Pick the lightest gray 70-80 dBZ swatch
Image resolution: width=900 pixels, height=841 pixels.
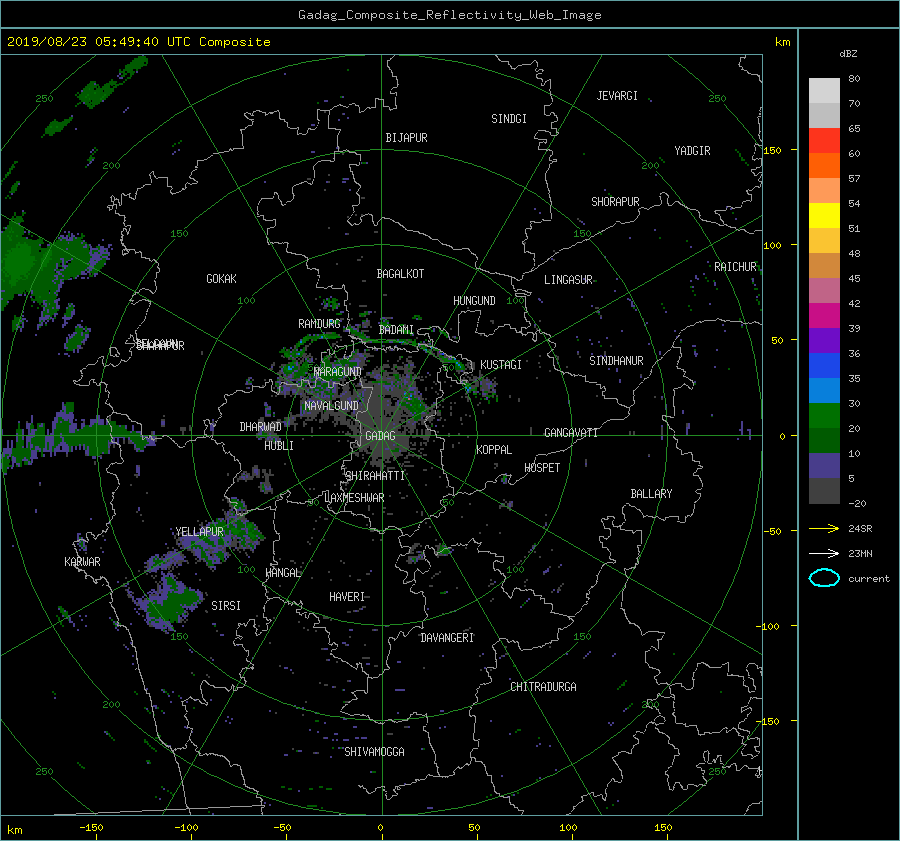coord(824,91)
